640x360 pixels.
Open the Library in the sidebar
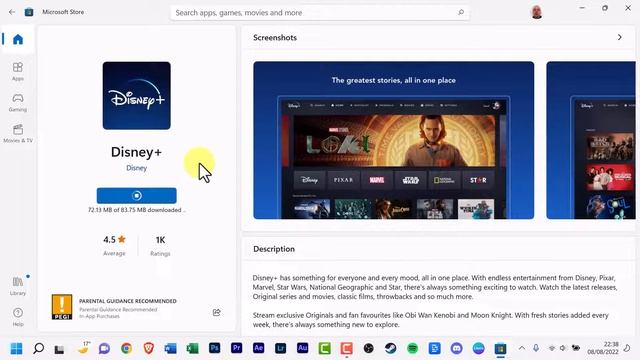(18, 286)
